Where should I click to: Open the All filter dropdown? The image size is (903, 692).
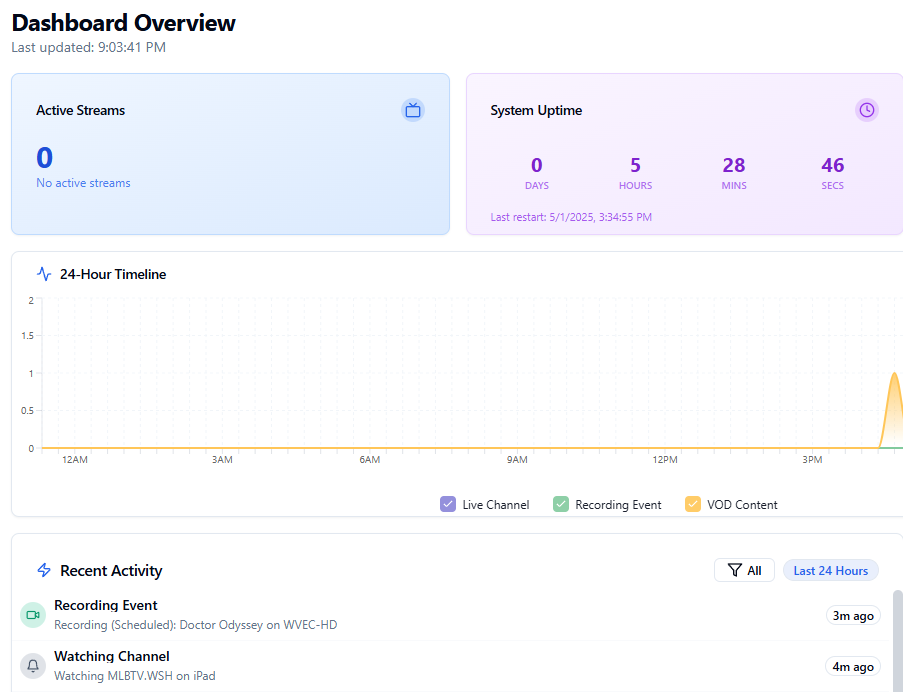(744, 570)
